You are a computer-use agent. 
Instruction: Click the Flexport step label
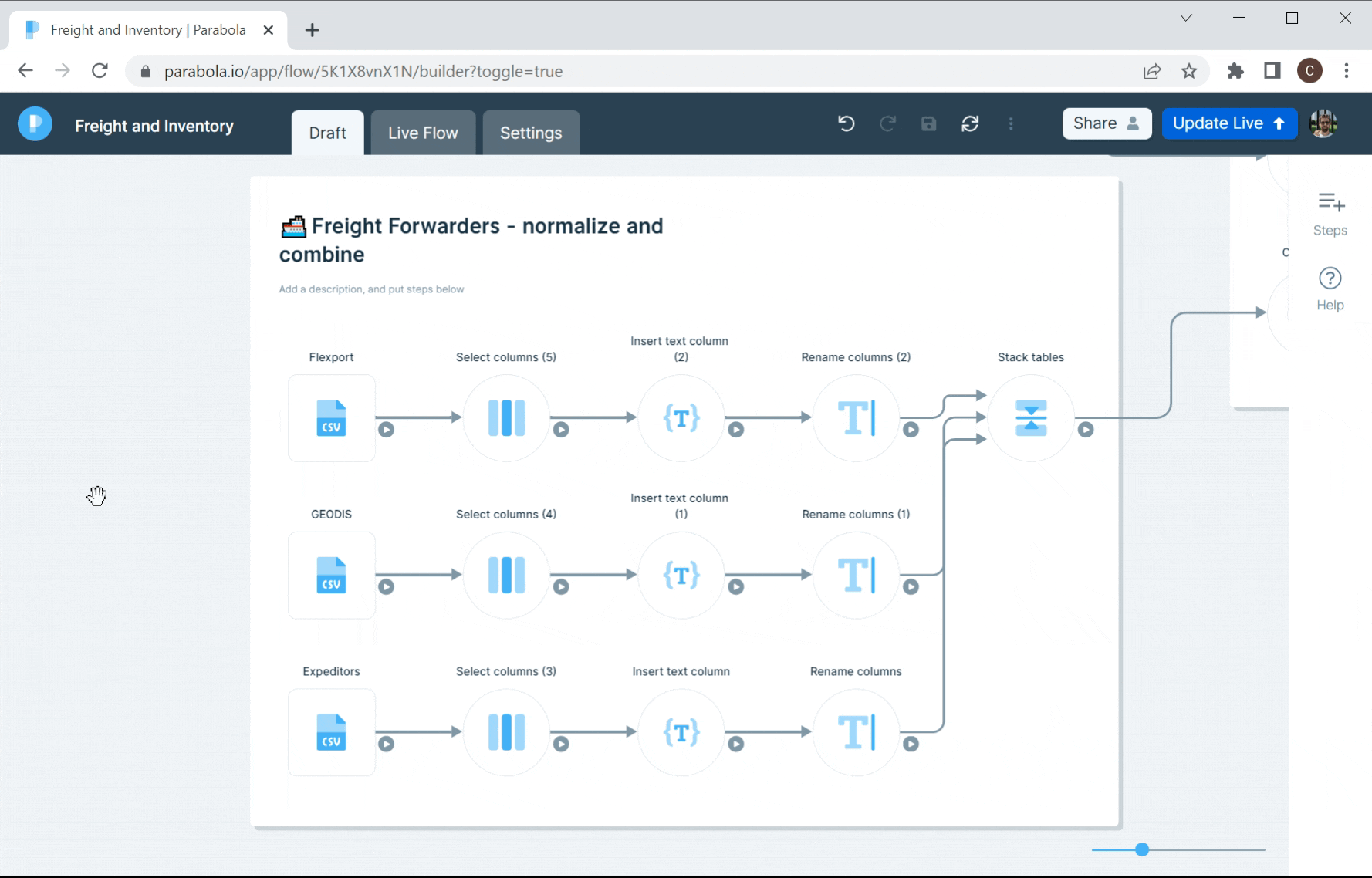[332, 357]
